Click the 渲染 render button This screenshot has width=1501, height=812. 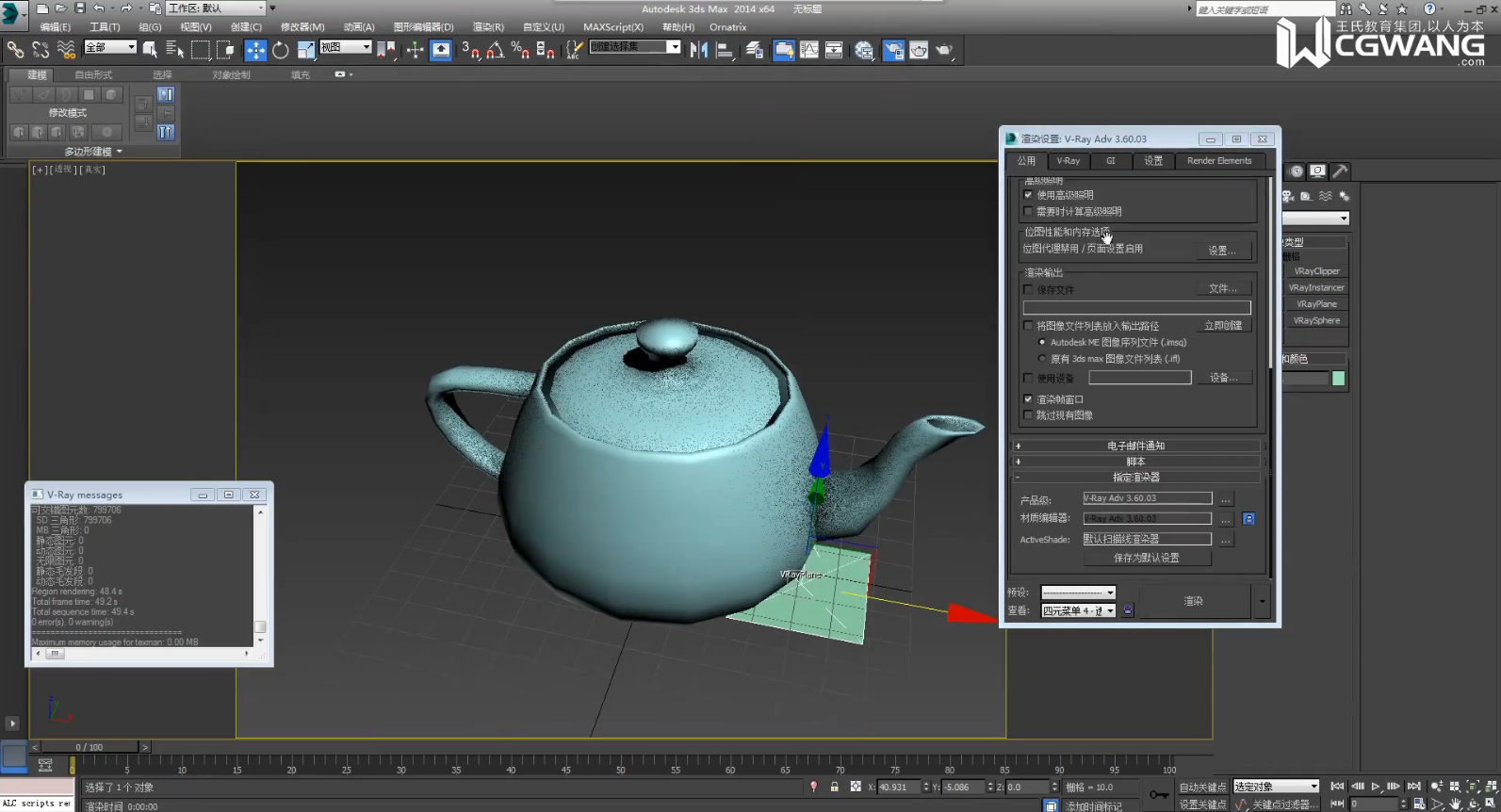(x=1194, y=601)
